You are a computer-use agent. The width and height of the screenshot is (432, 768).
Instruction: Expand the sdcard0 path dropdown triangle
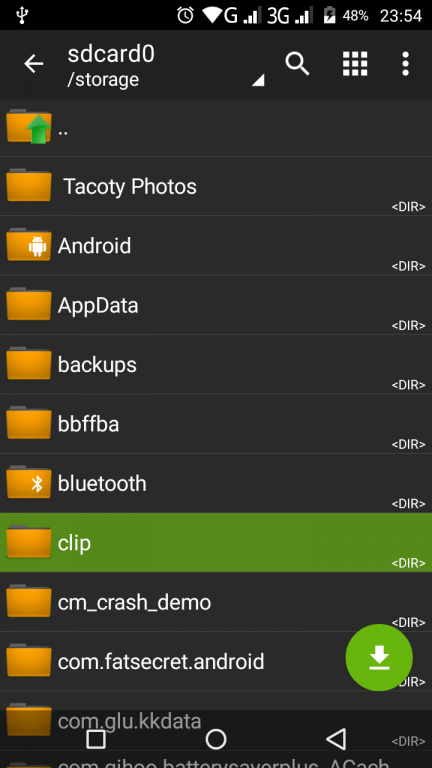pyautogui.click(x=258, y=80)
